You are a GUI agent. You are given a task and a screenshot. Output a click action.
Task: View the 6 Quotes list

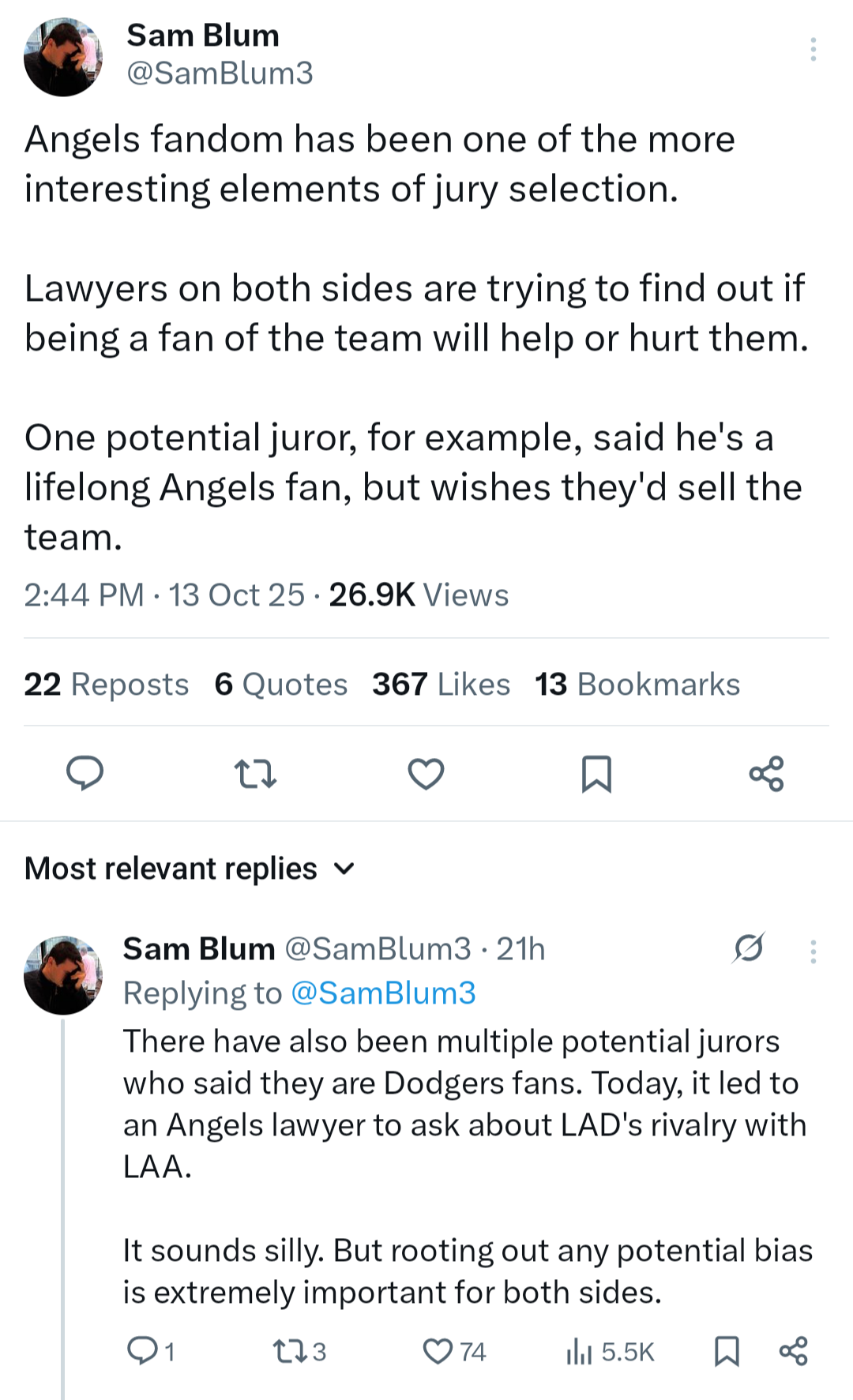(x=280, y=684)
